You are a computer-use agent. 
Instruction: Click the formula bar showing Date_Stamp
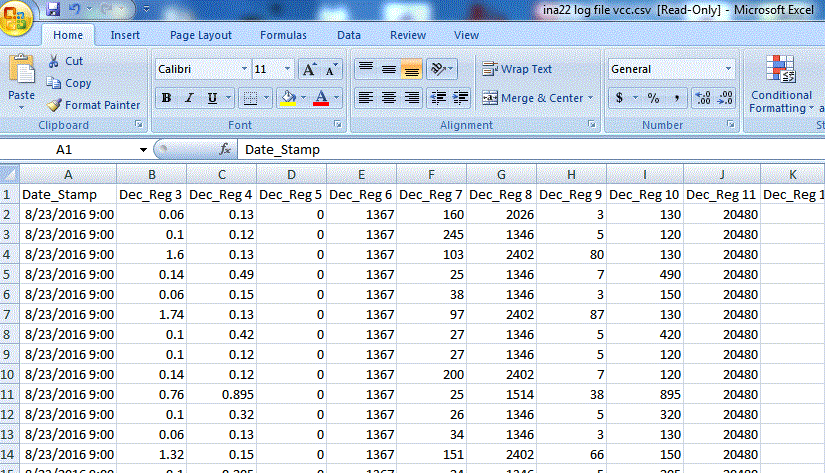[x=531, y=150]
